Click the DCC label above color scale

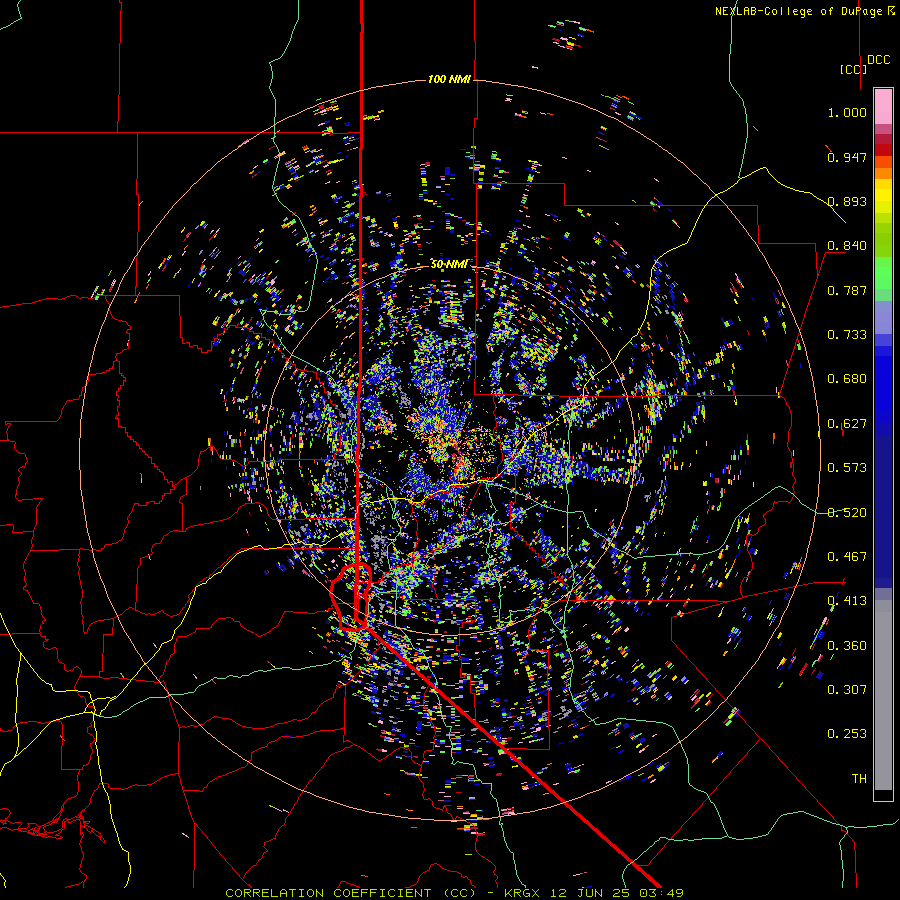click(x=878, y=60)
